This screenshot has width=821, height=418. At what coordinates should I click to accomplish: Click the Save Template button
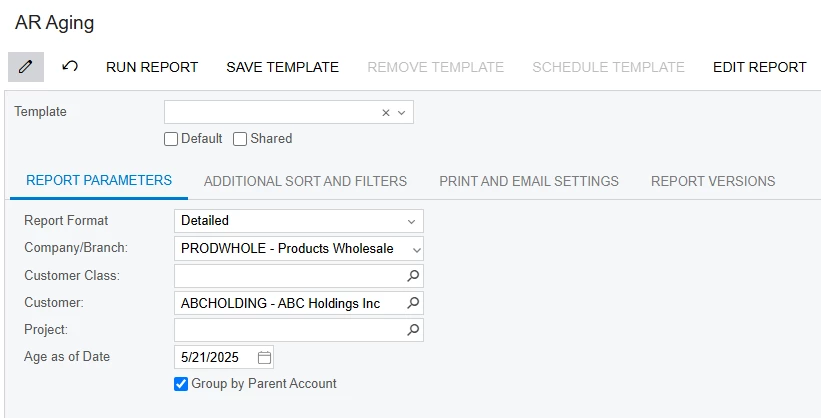point(282,67)
